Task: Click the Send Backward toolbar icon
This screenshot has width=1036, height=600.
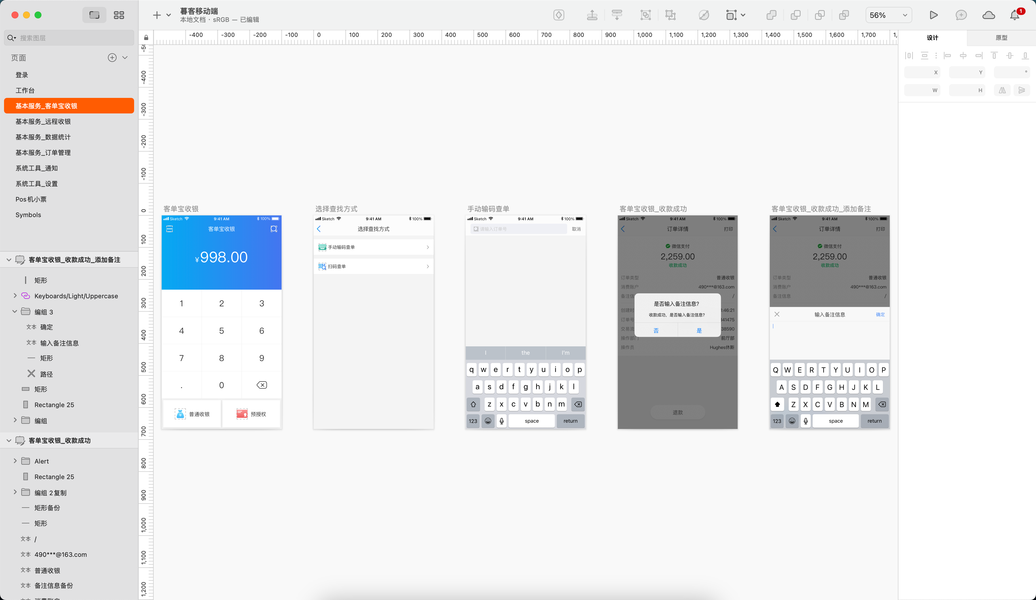Action: [x=617, y=15]
